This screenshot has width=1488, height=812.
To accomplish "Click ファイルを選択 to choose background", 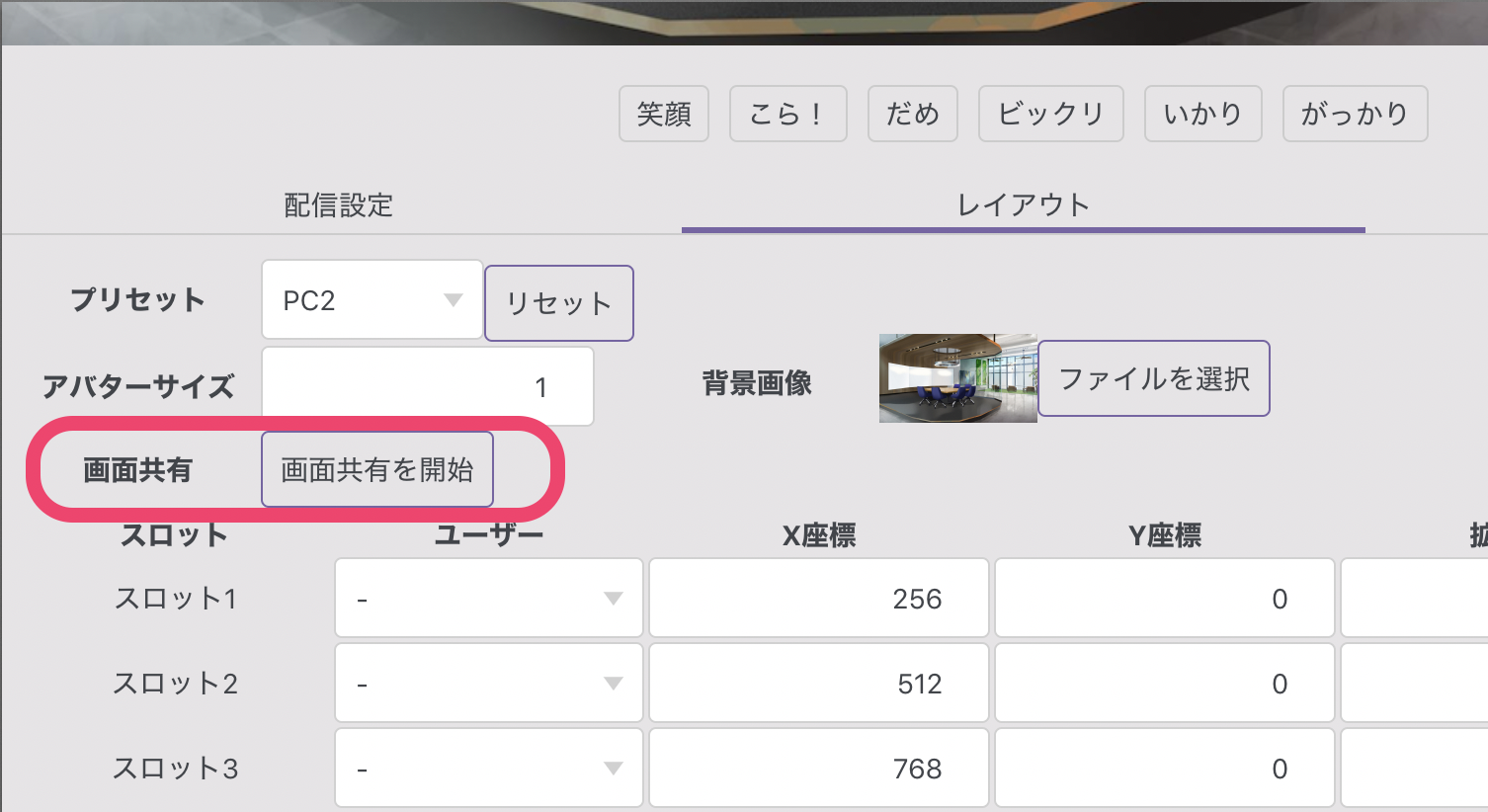I will pos(1153,378).
